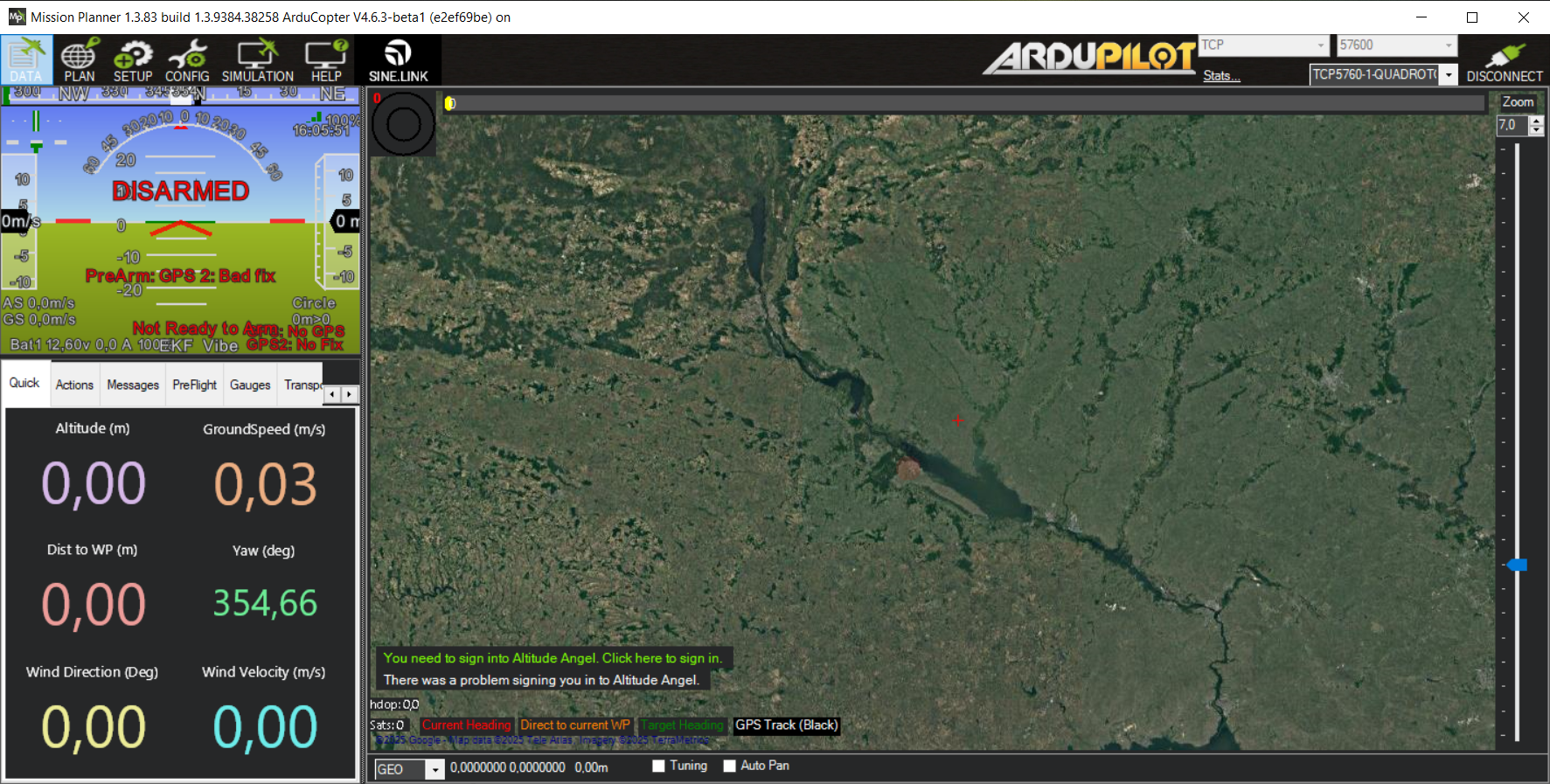Open the Stats... link
Viewport: 1550px width, 784px height.
tap(1221, 76)
